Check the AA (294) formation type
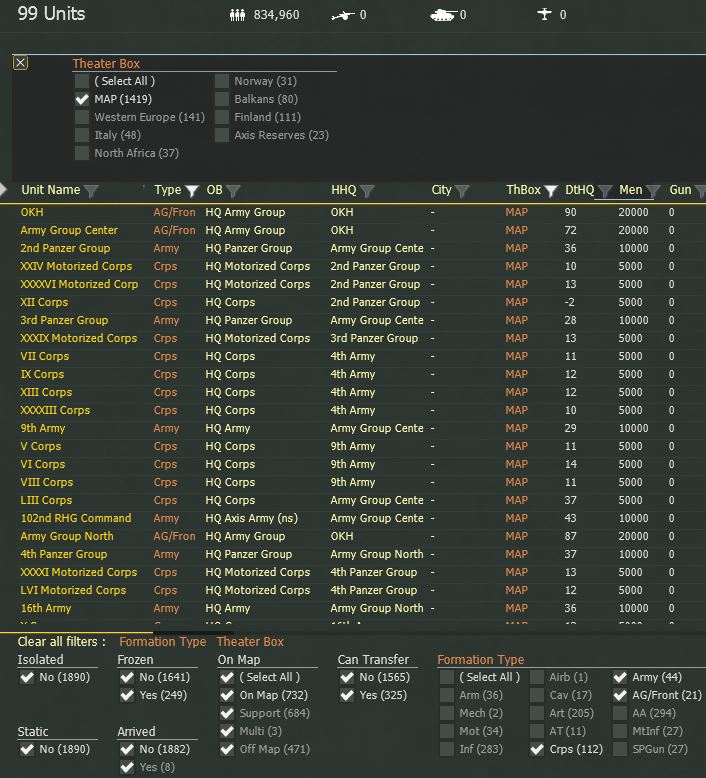Screen dimensions: 706x778 pos(620,713)
